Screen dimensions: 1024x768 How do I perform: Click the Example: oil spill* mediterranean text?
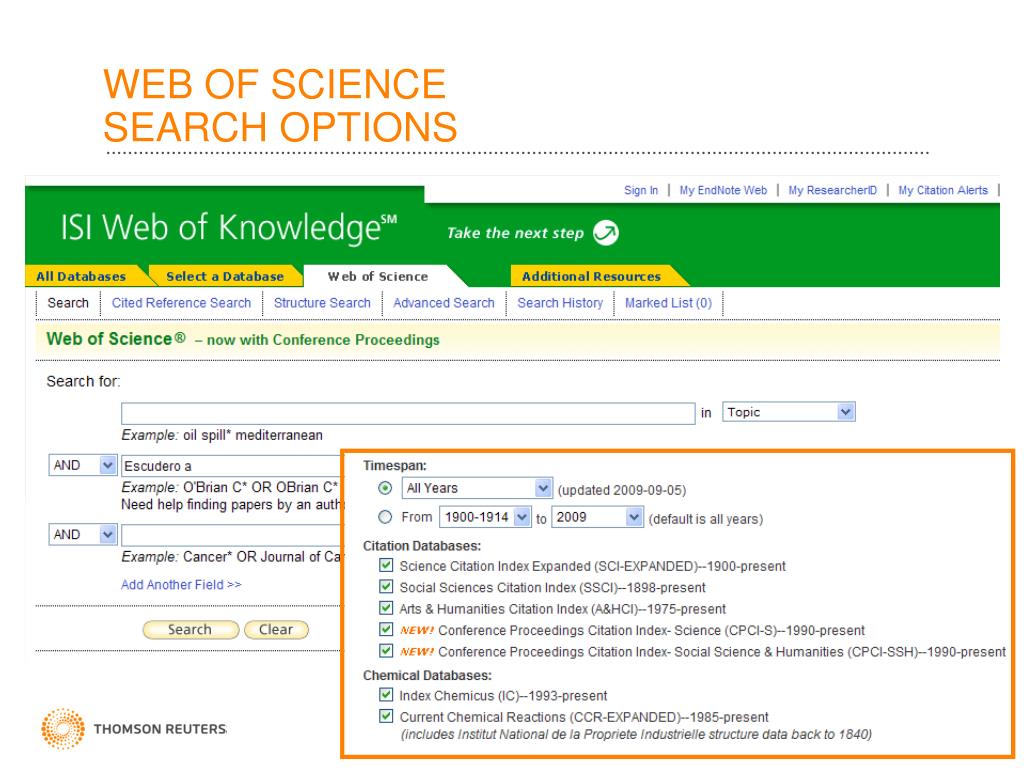[222, 435]
